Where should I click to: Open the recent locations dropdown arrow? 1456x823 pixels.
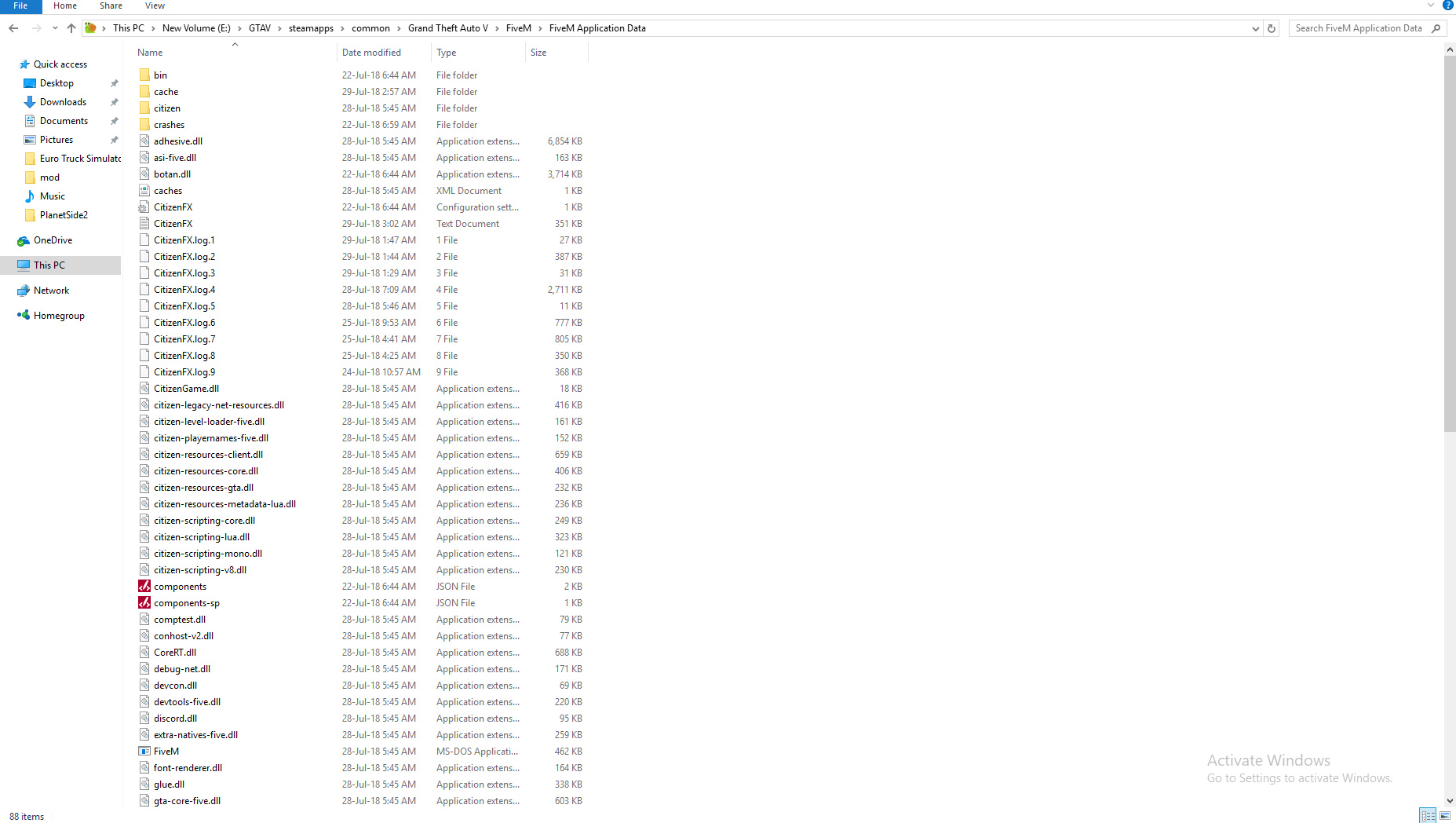pyautogui.click(x=55, y=28)
